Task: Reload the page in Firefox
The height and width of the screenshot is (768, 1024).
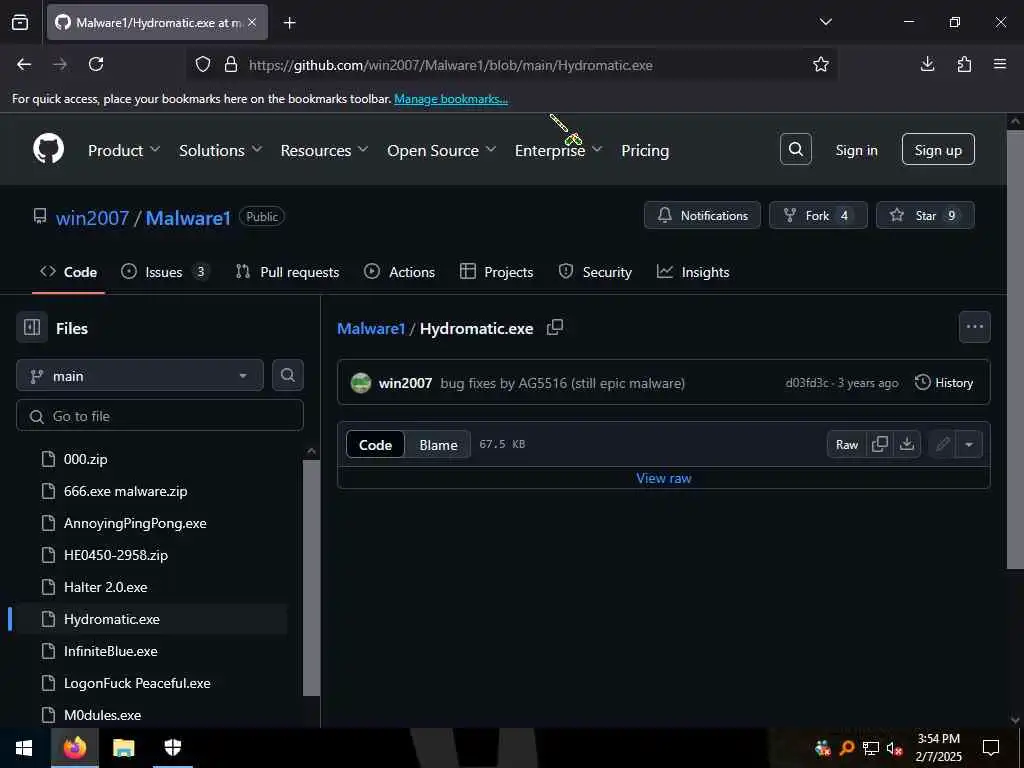Action: tap(96, 64)
